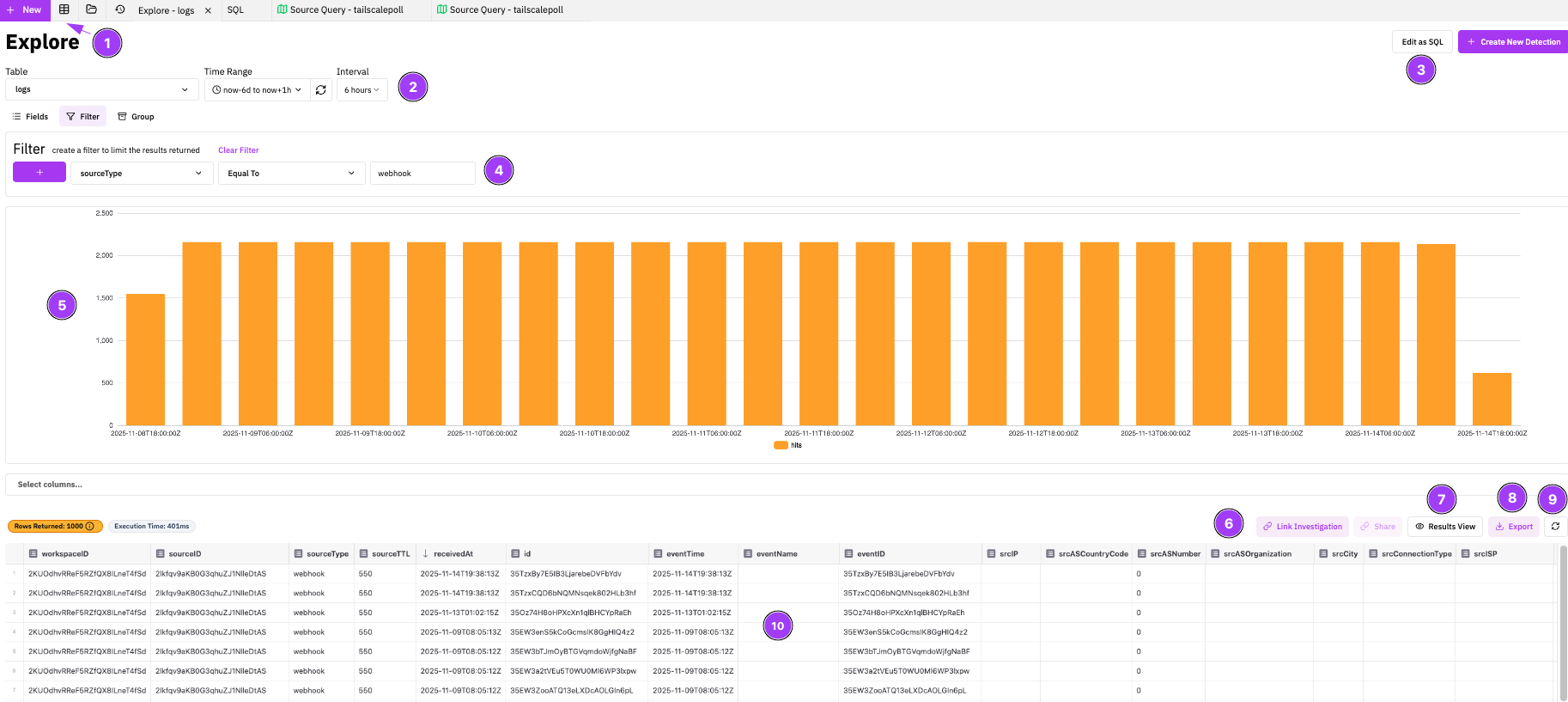This screenshot has height=702, width=1568.
Task: Open the folder icon in tab bar
Action: [91, 9]
